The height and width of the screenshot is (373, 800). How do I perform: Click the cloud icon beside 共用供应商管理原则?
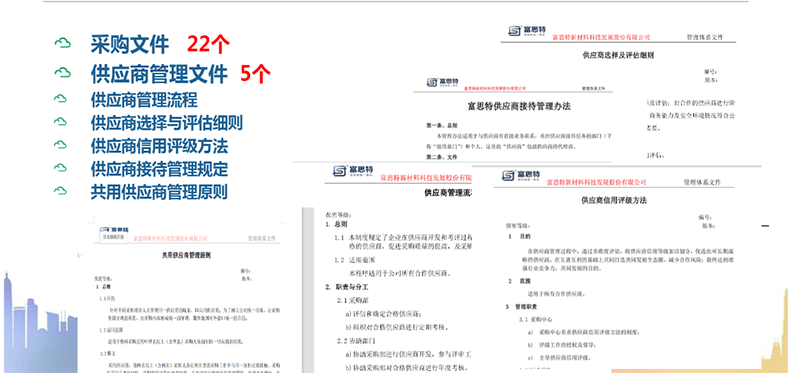(60, 191)
